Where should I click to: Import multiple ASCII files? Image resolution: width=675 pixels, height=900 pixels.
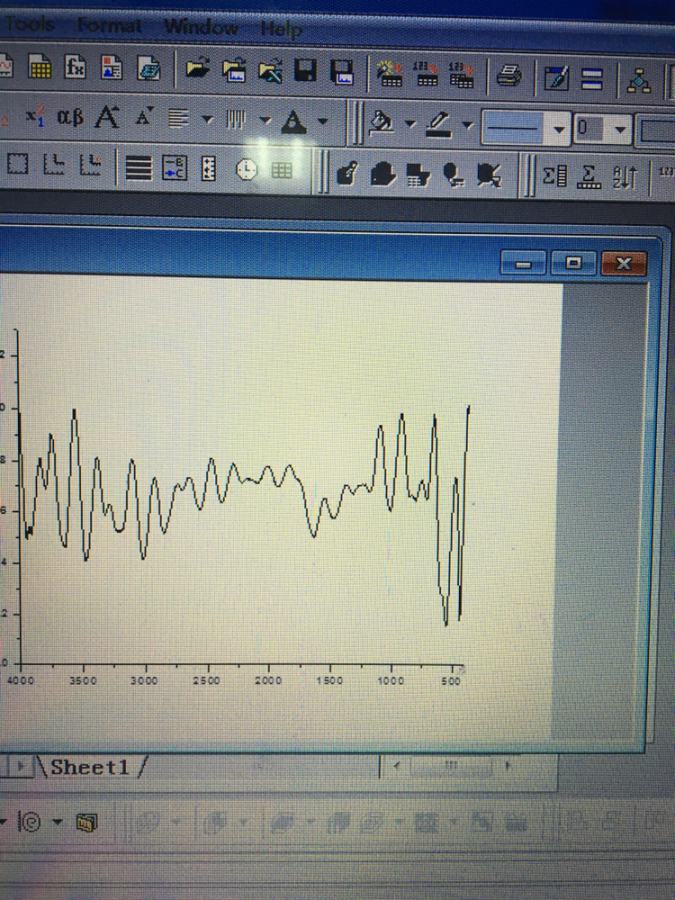click(x=461, y=75)
